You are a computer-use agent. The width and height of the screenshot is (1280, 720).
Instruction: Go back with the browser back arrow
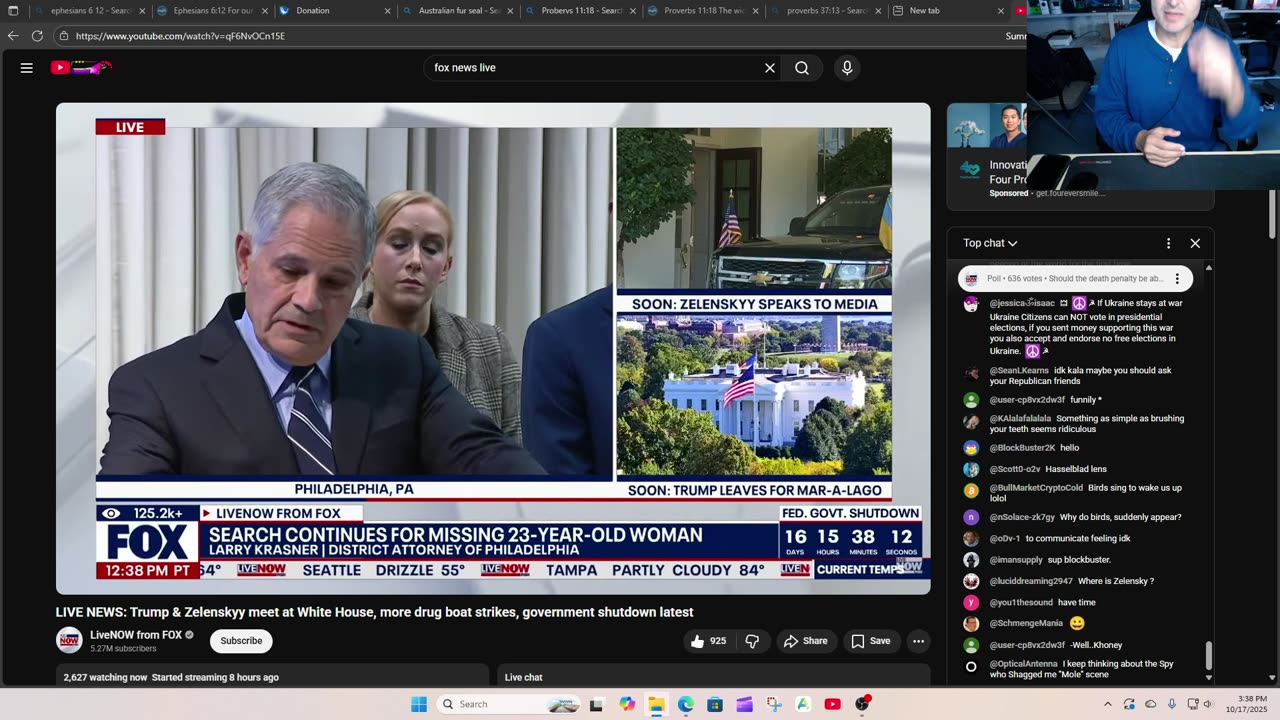pyautogui.click(x=13, y=36)
